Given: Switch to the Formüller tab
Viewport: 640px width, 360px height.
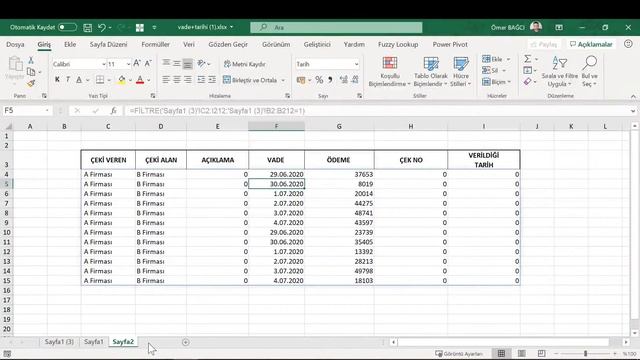Looking at the screenshot, I should [x=156, y=44].
